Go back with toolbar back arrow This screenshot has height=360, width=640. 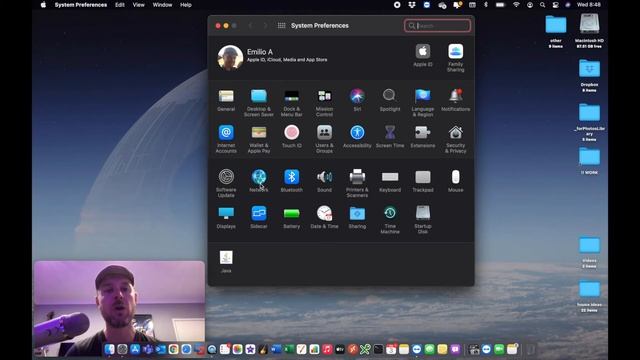250,25
